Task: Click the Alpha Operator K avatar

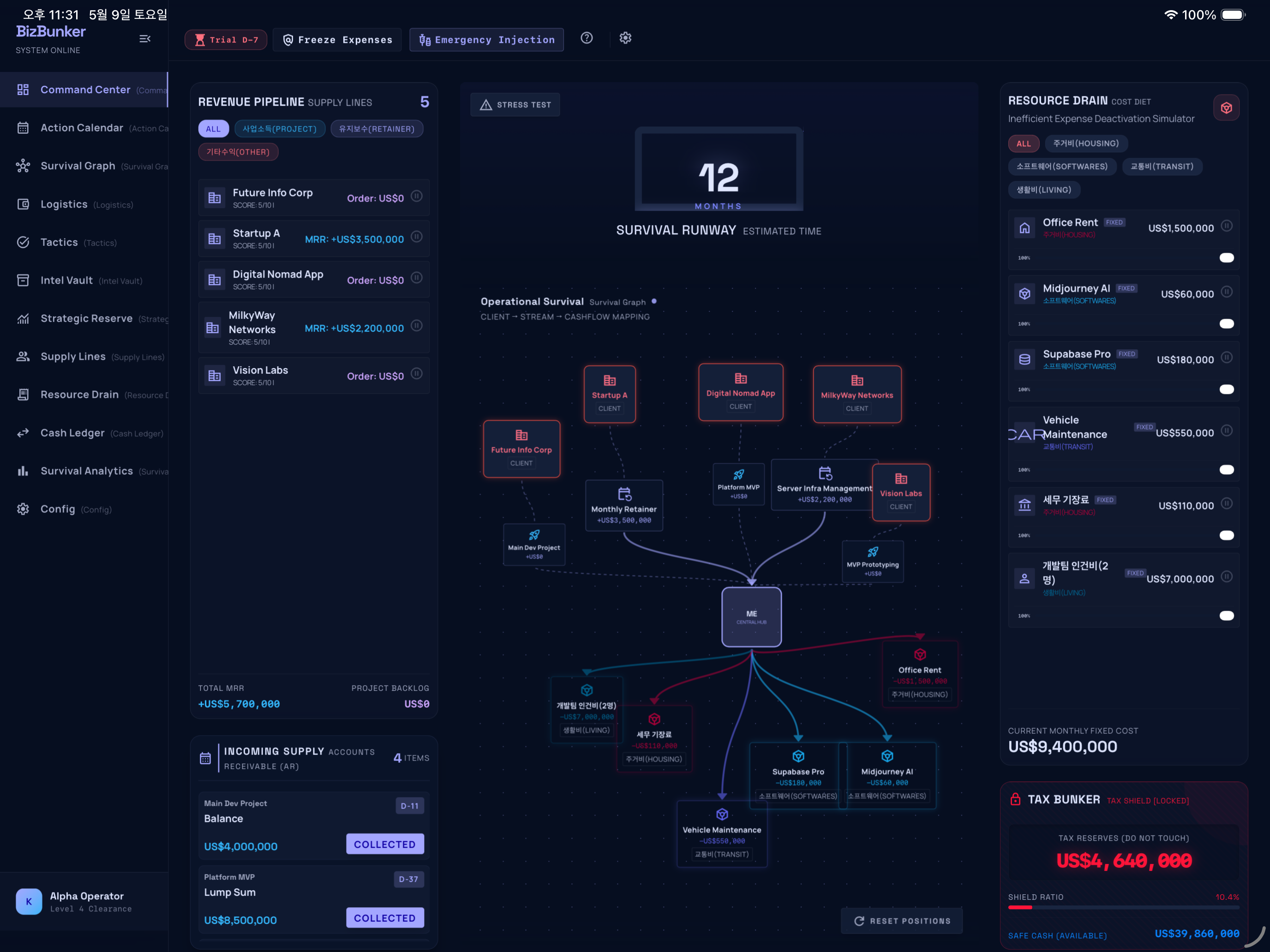Action: pos(29,902)
